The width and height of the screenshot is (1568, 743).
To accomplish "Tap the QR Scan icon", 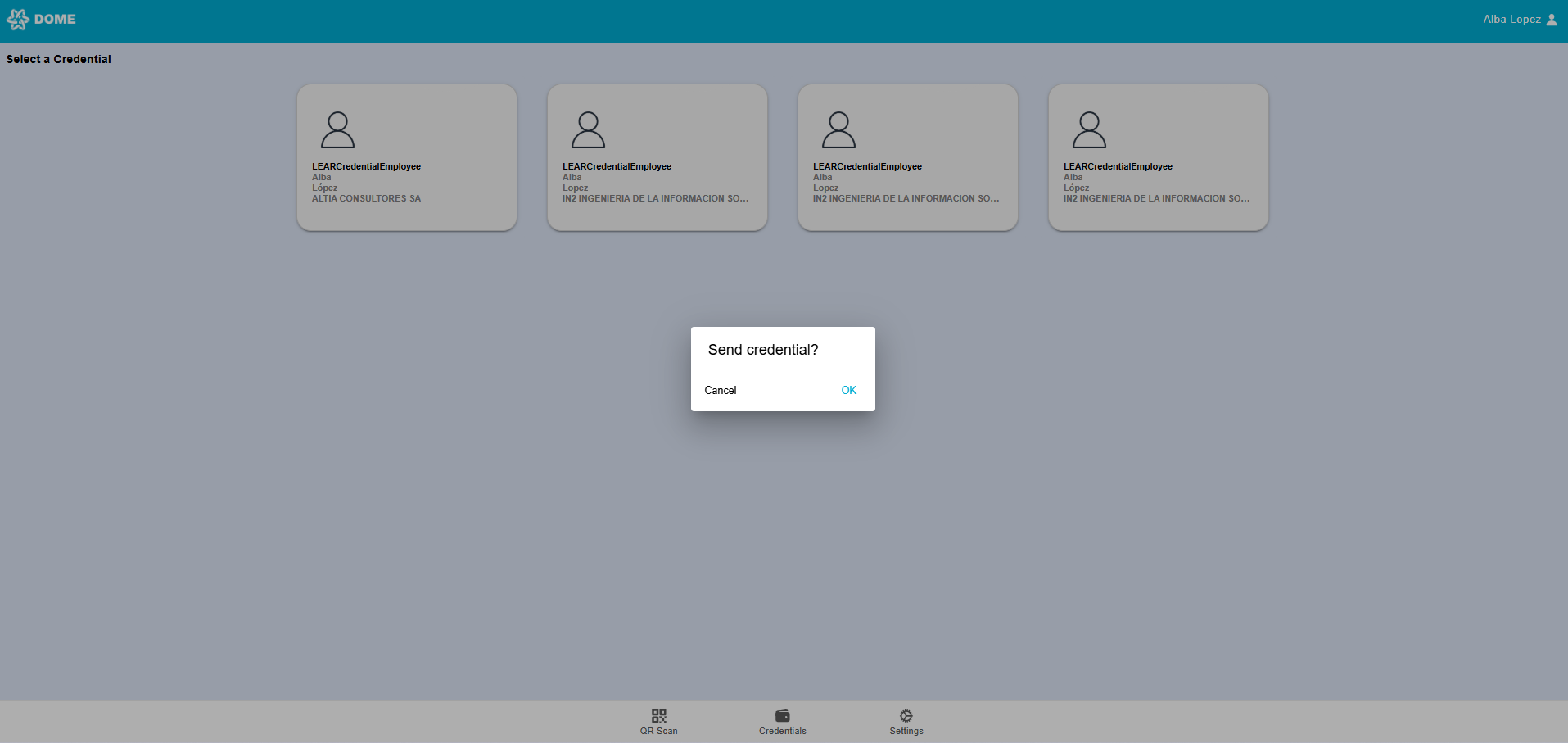I will [658, 715].
